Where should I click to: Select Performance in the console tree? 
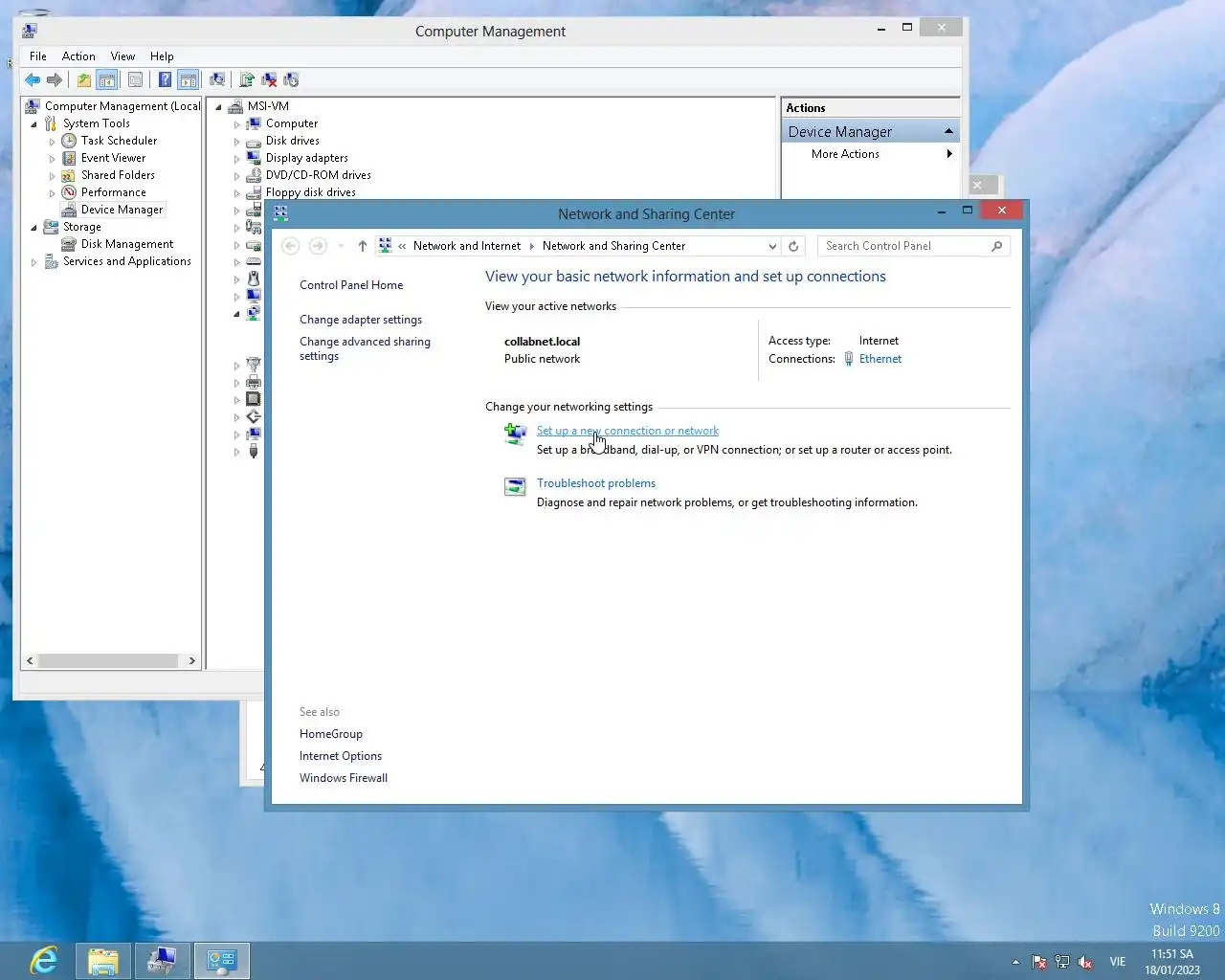pyautogui.click(x=113, y=192)
